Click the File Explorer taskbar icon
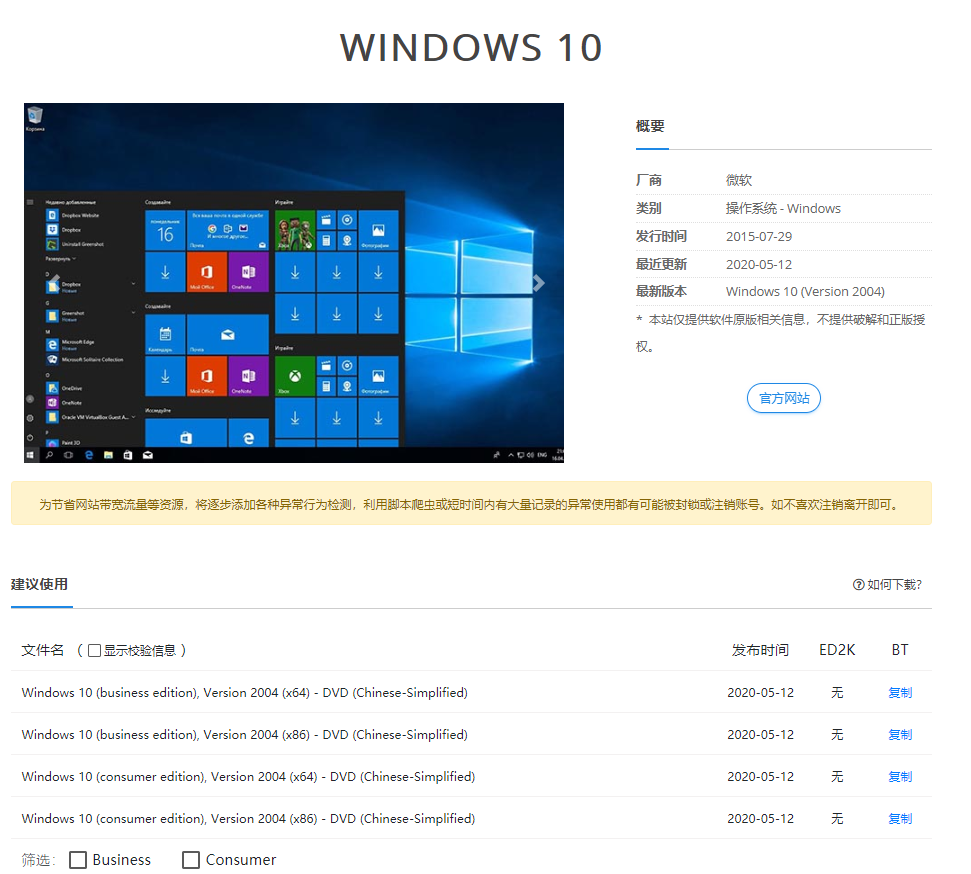Viewport: 971px width, 874px height. (107, 454)
